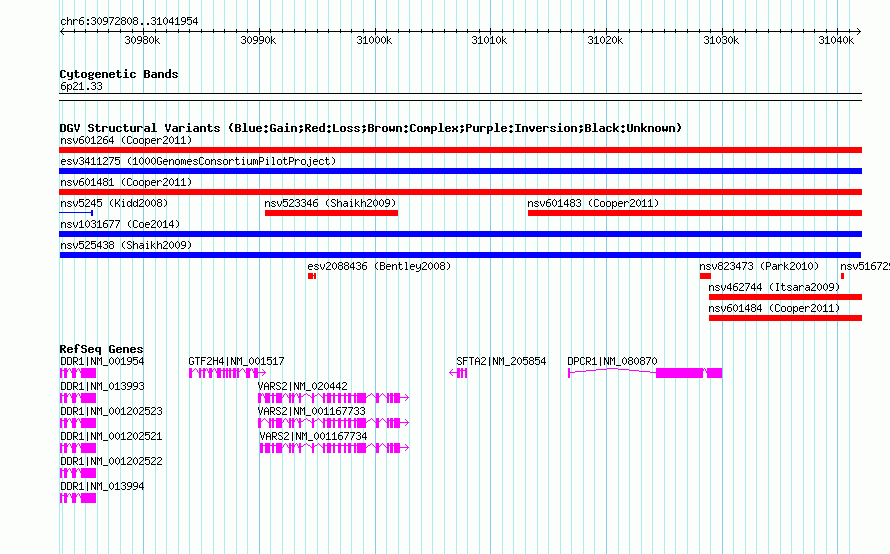Select the DDR1 NM_001202523 gene glyph

pyautogui.click(x=78, y=423)
